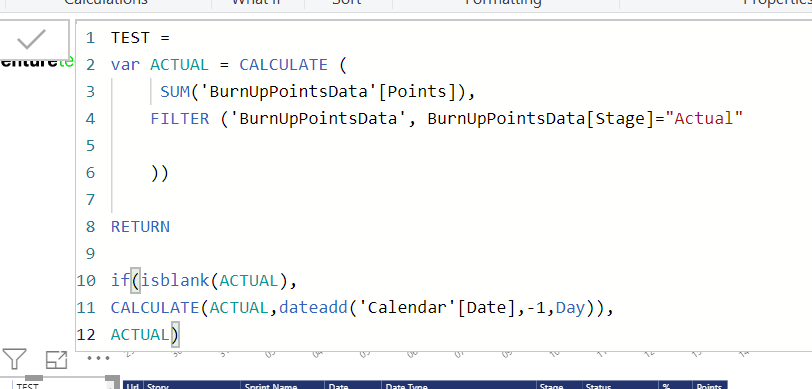This screenshot has height=389, width=812.
Task: Click RETURN keyword on line 8
Action: point(140,226)
